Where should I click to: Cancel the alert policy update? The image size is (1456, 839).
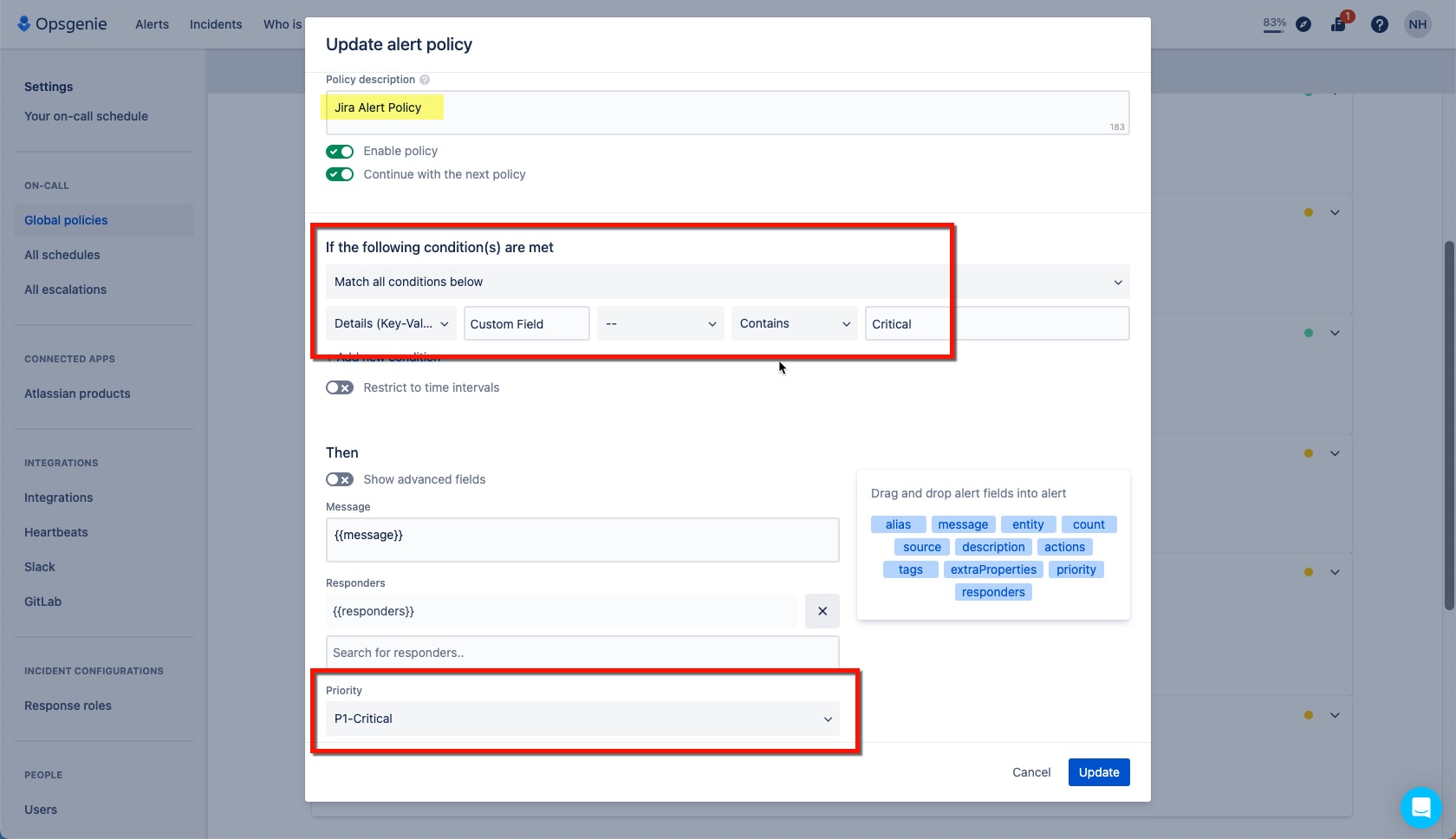coord(1030,771)
